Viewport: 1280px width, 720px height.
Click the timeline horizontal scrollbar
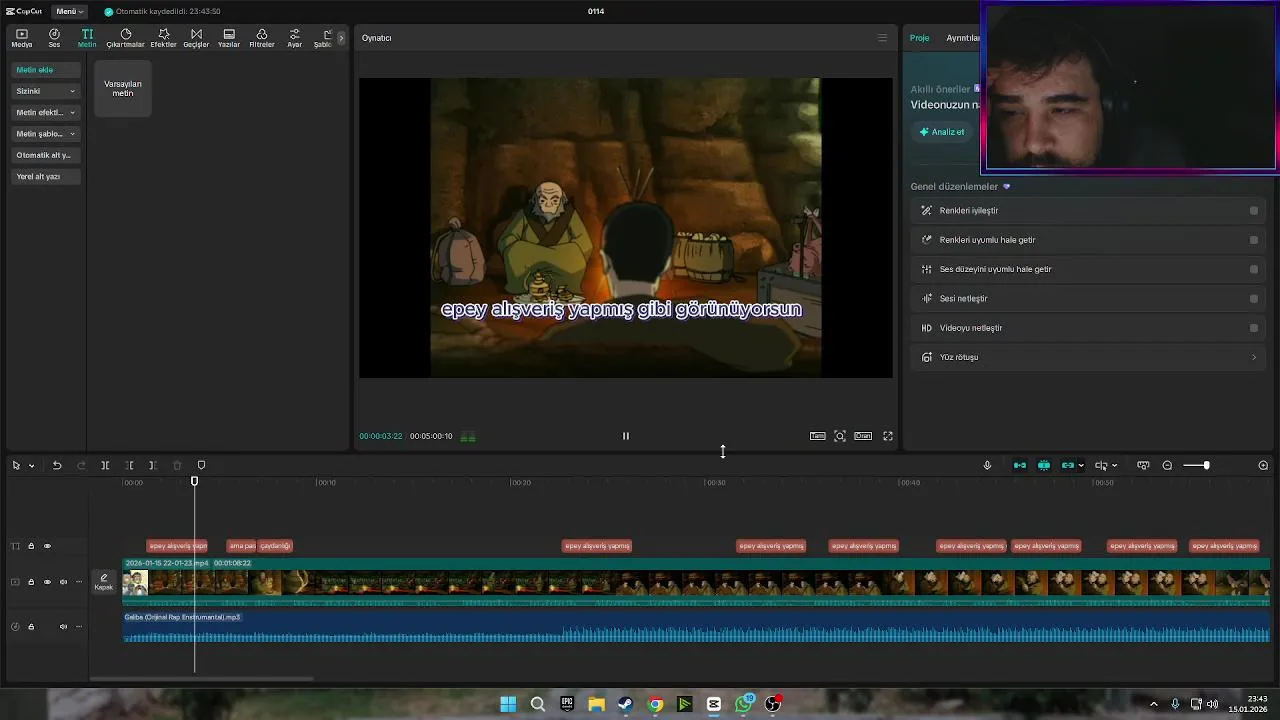pyautogui.click(x=201, y=679)
